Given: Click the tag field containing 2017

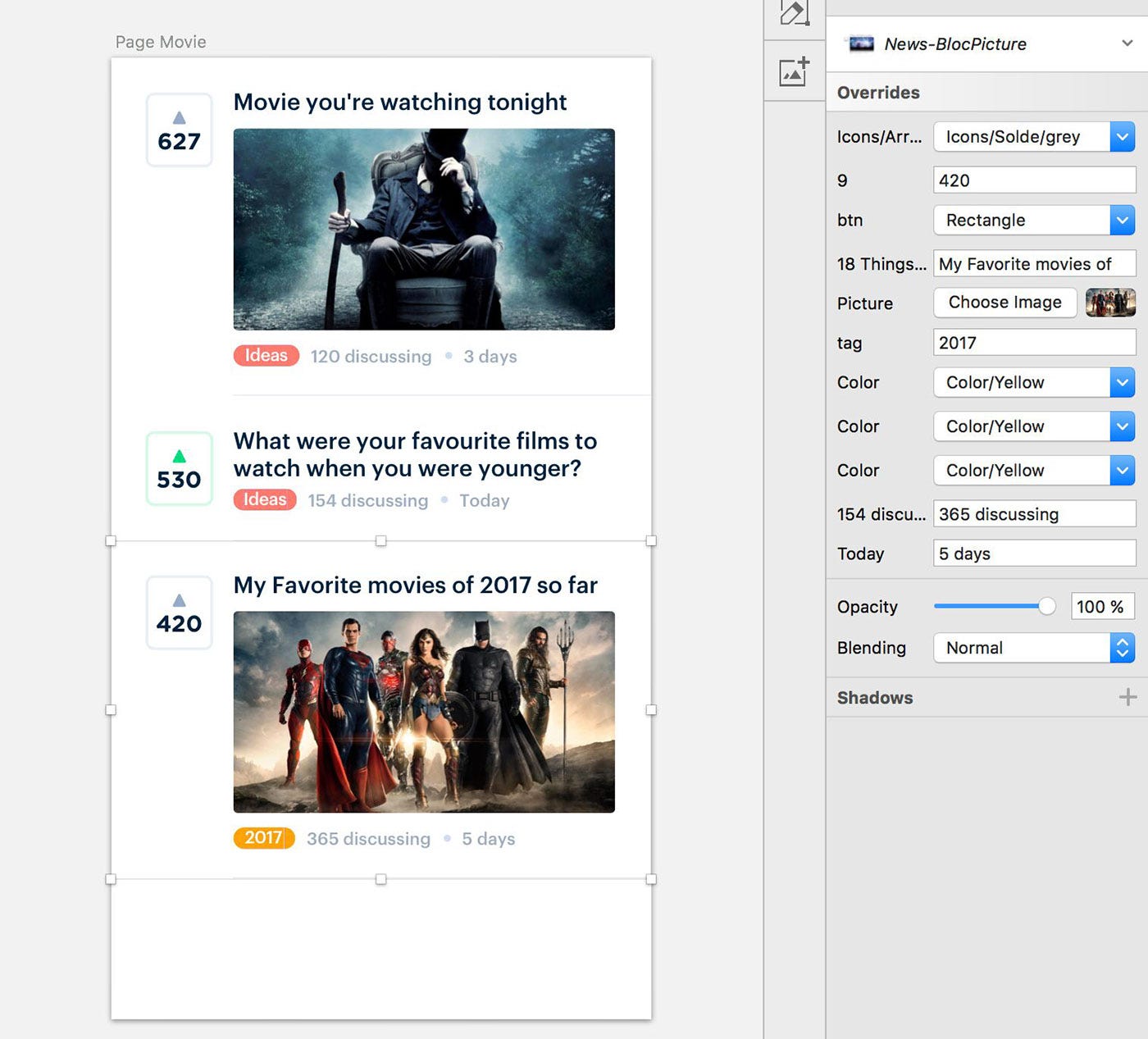Looking at the screenshot, I should [x=1034, y=343].
